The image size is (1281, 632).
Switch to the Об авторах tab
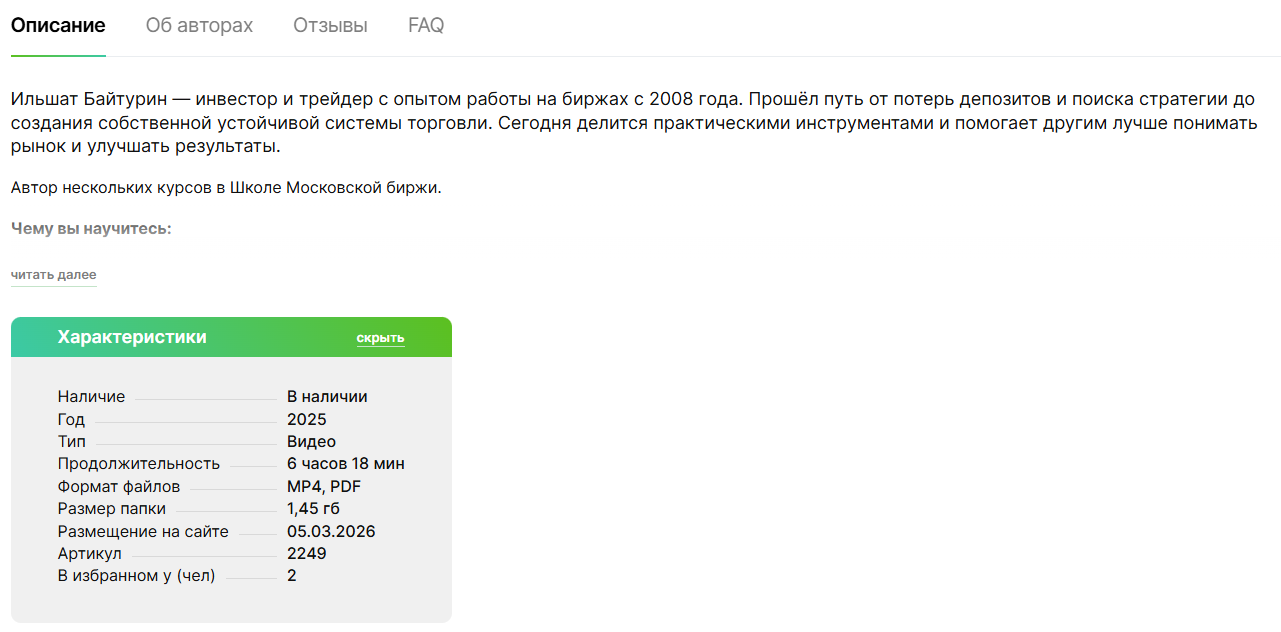coord(199,26)
